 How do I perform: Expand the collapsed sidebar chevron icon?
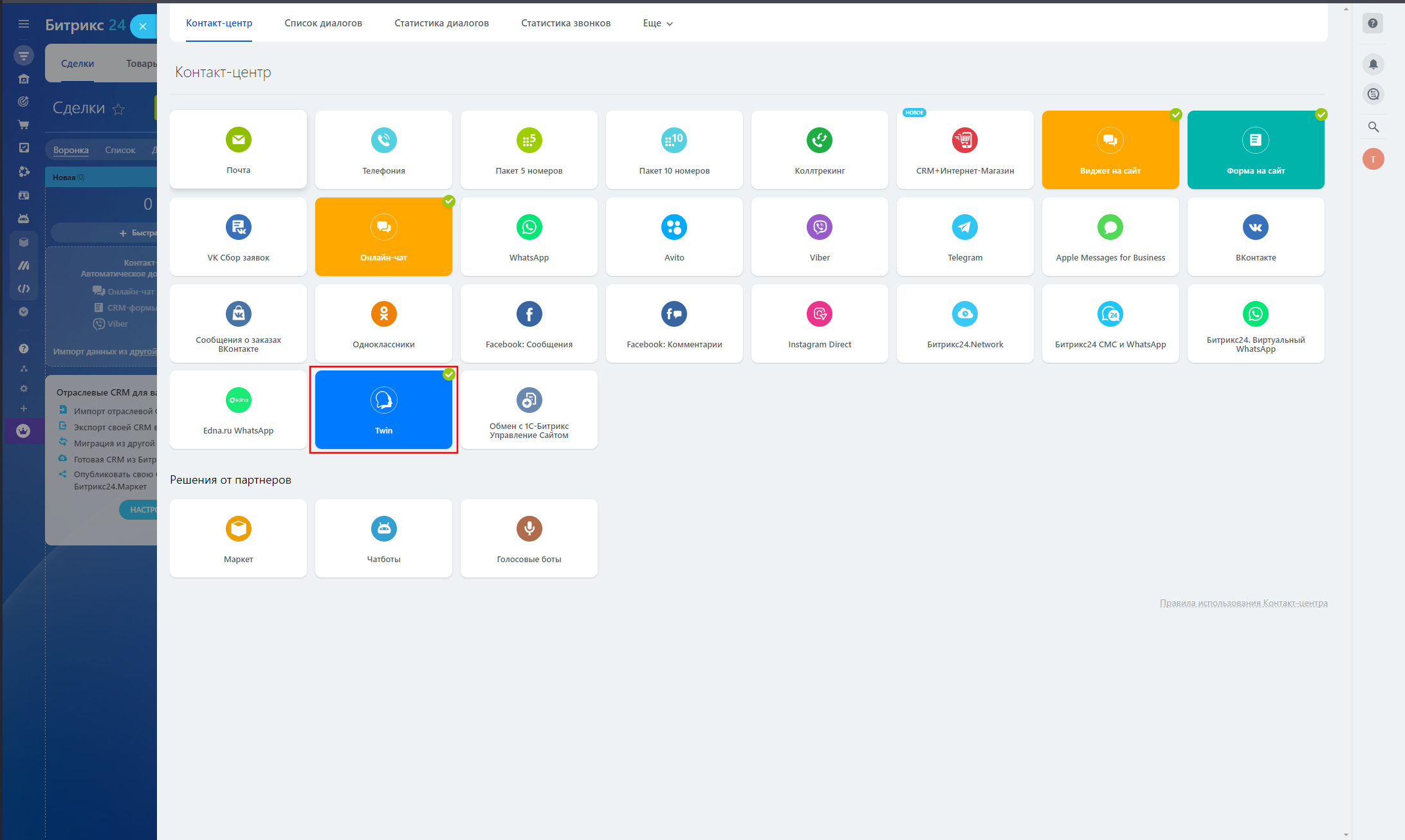coord(24,312)
